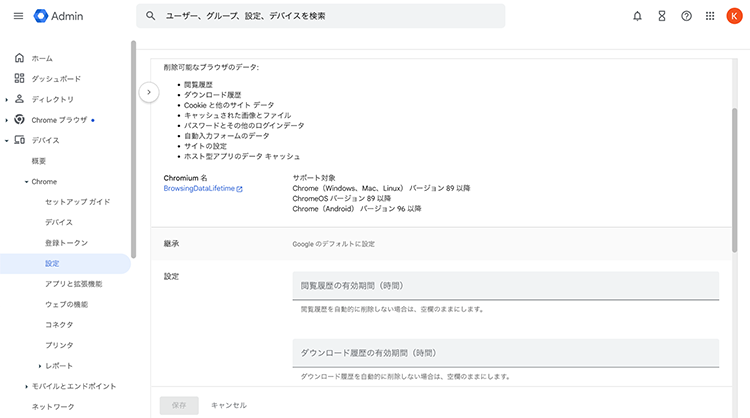The width and height of the screenshot is (750, 418).
Task: Open 登録トークン page
Action: [66, 243]
